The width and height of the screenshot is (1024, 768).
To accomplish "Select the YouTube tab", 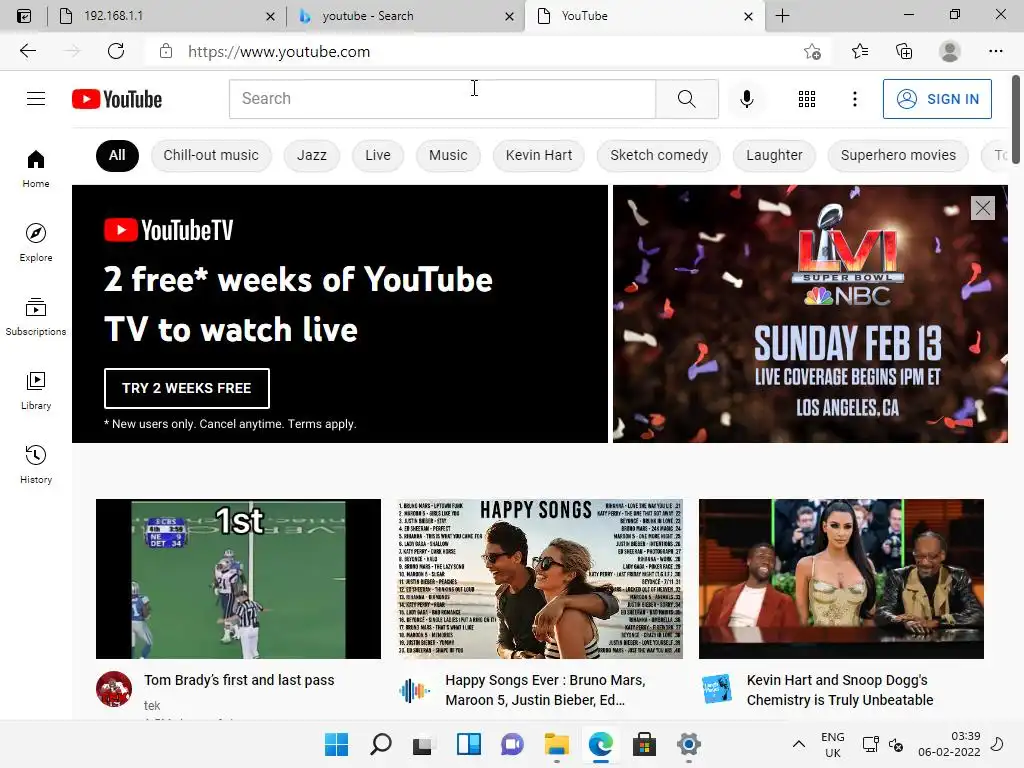I will tap(644, 16).
